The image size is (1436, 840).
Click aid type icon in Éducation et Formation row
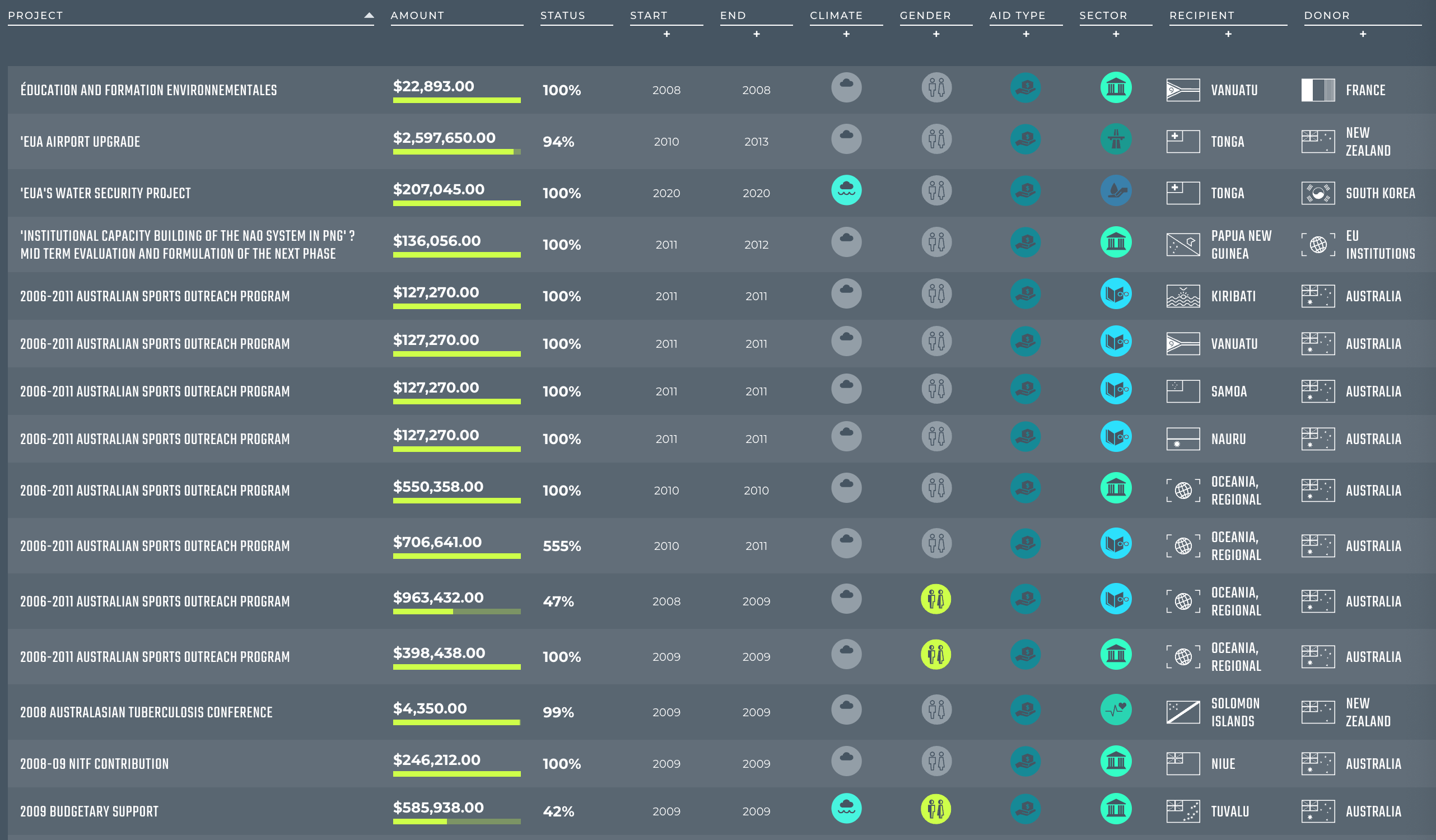(x=1025, y=88)
